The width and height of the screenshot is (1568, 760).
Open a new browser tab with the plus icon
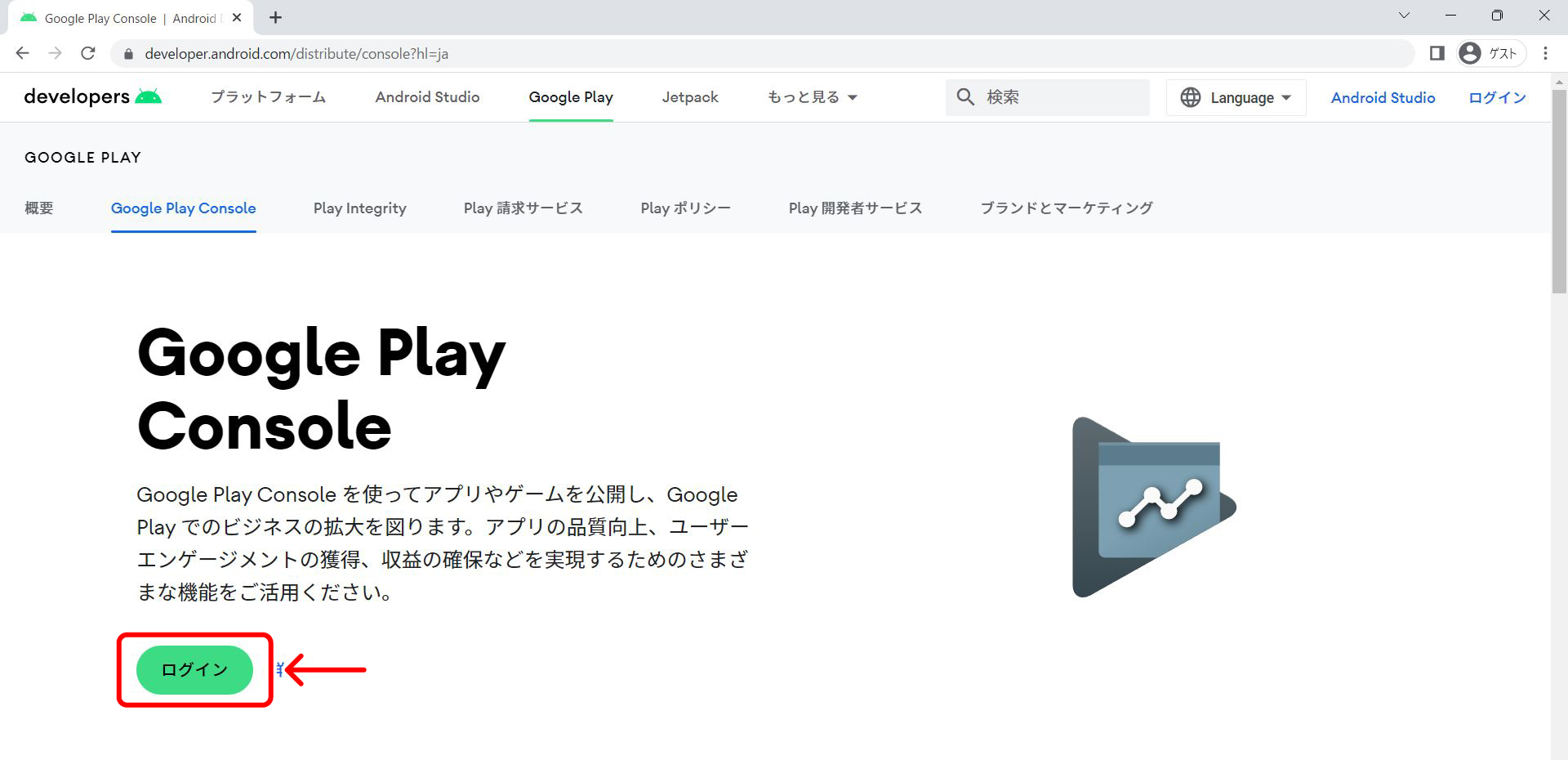(x=275, y=17)
